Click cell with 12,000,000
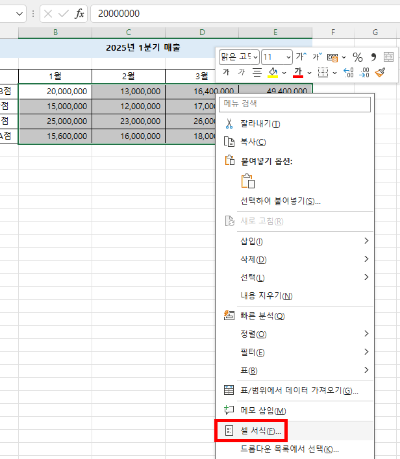 click(x=128, y=106)
